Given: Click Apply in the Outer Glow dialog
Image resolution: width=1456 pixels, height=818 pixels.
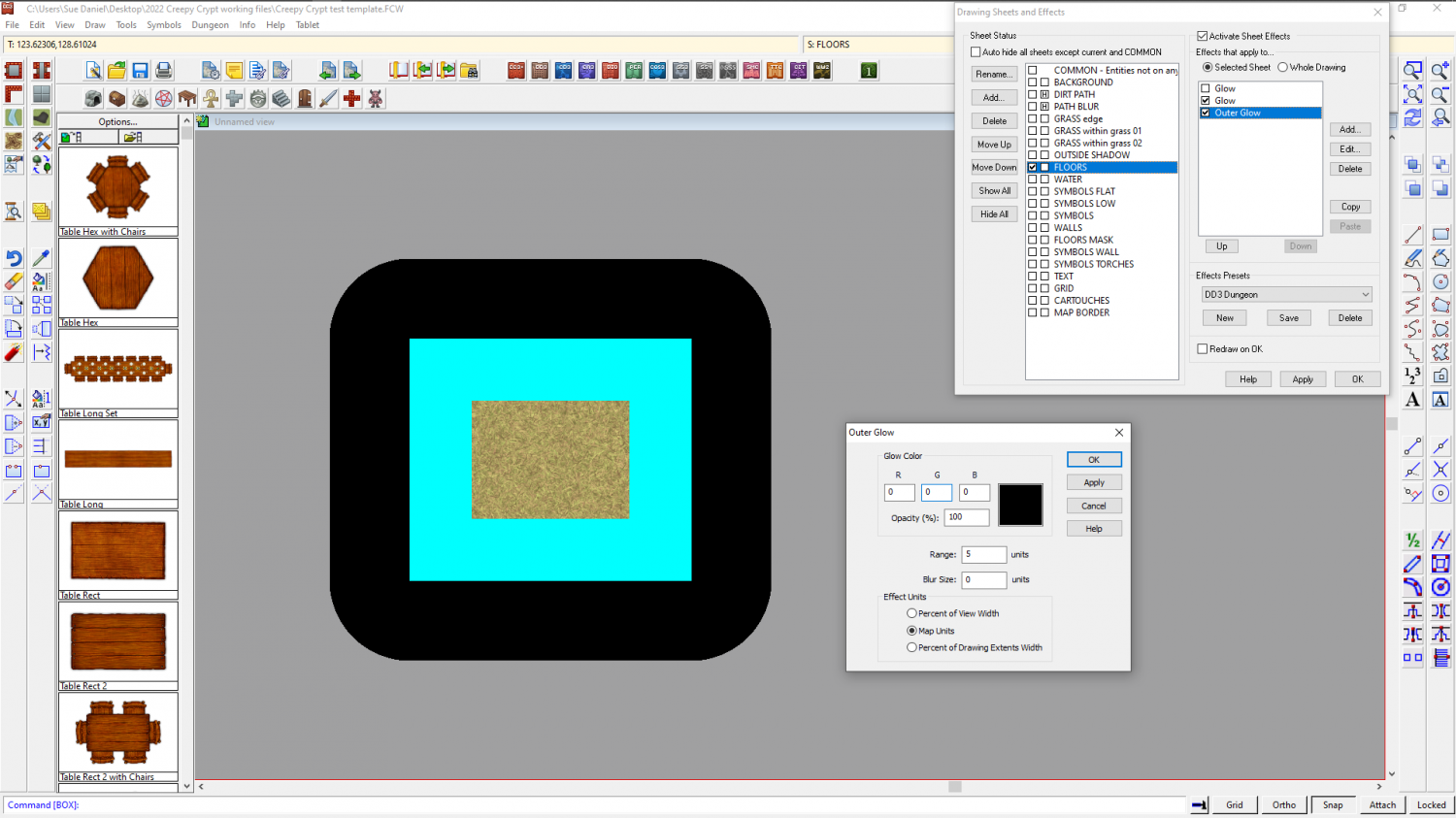Looking at the screenshot, I should tap(1094, 482).
